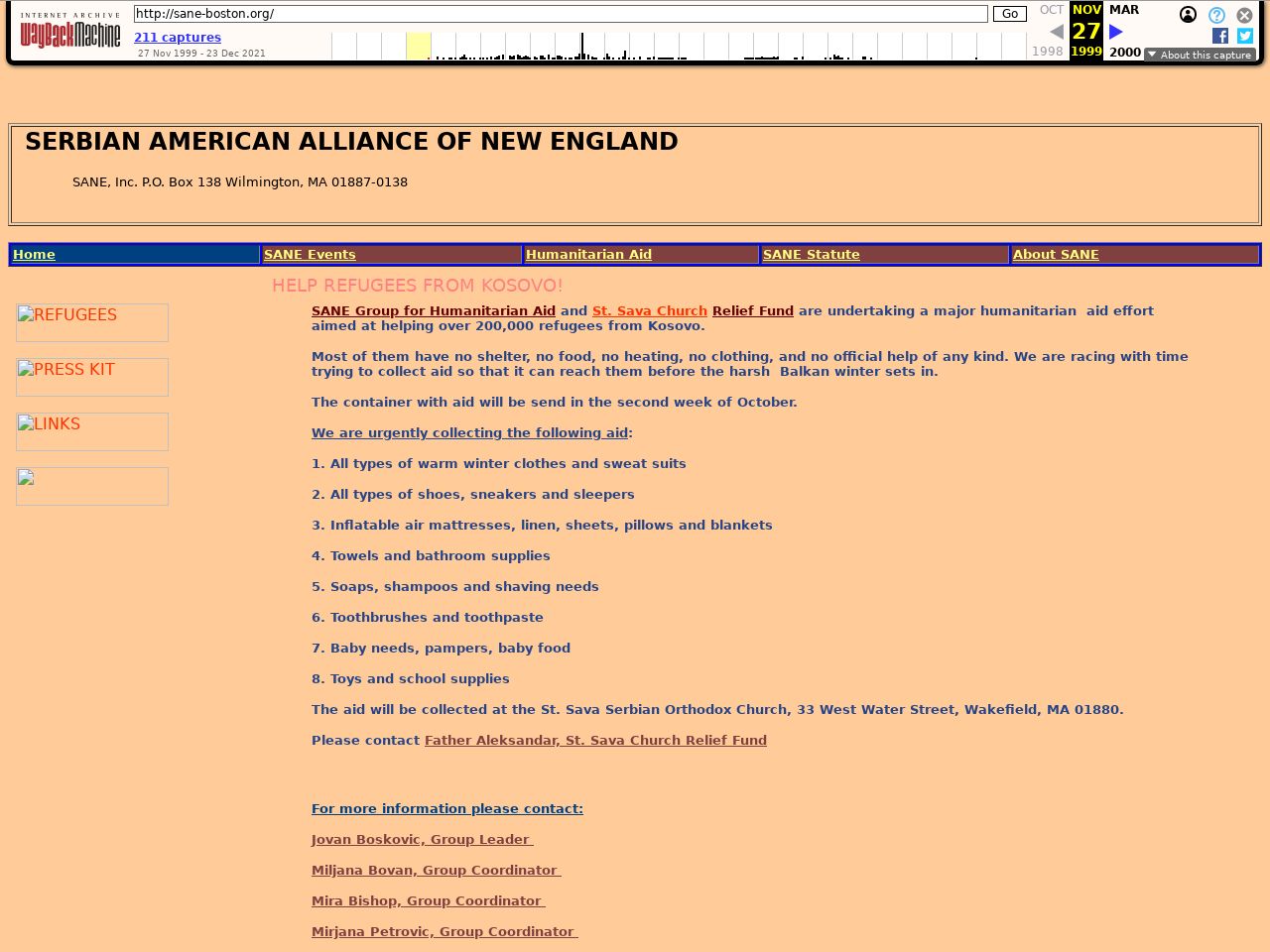
Task: Select the highlighted year in capture timeline
Action: coord(418,46)
